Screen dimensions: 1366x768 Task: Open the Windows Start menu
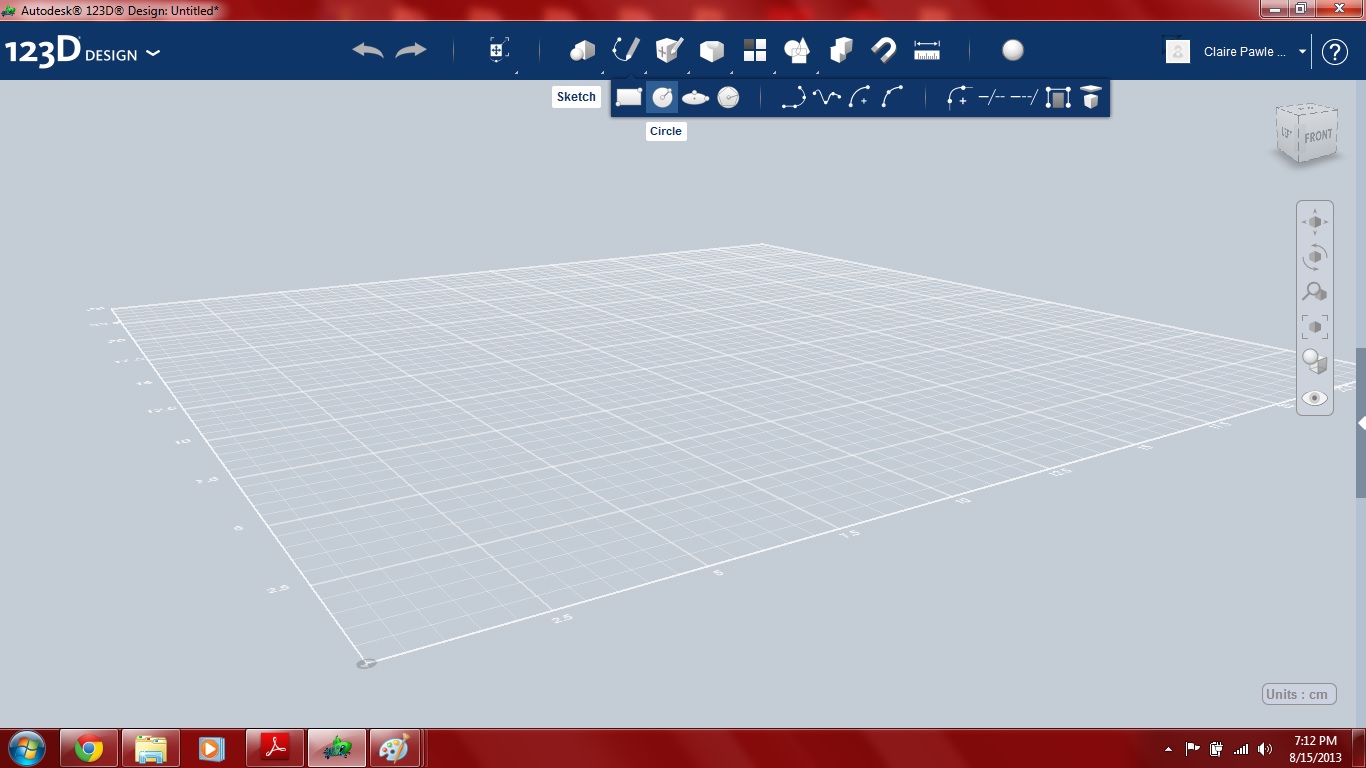[26, 748]
